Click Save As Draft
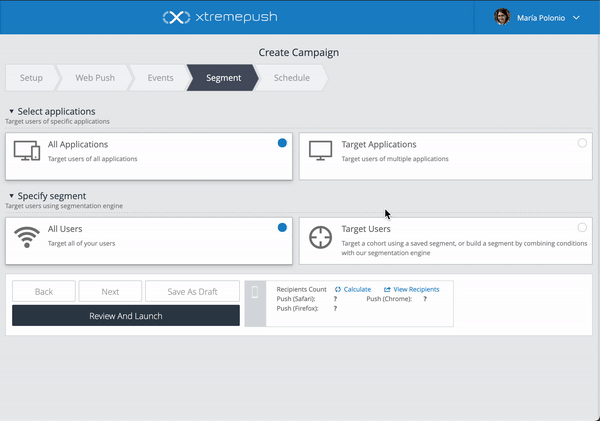 tap(192, 292)
